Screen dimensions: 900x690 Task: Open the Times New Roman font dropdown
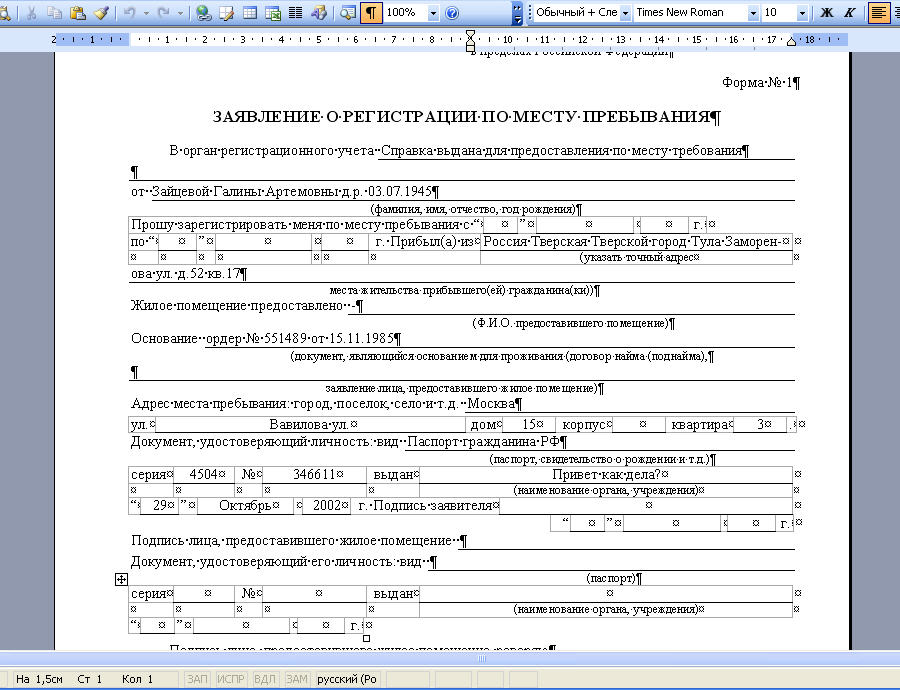click(753, 13)
